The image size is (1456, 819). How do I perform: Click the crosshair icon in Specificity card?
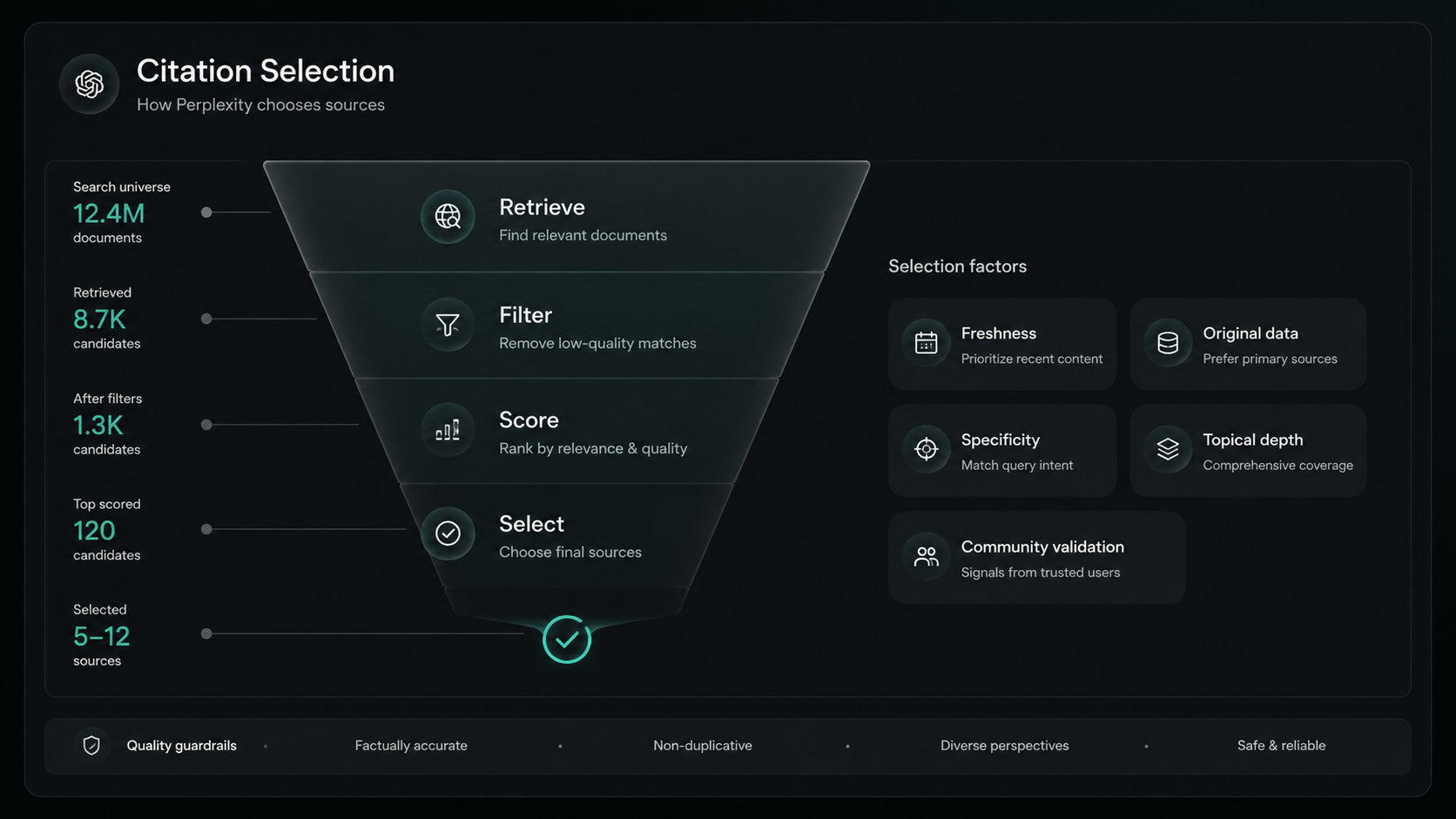[927, 449]
